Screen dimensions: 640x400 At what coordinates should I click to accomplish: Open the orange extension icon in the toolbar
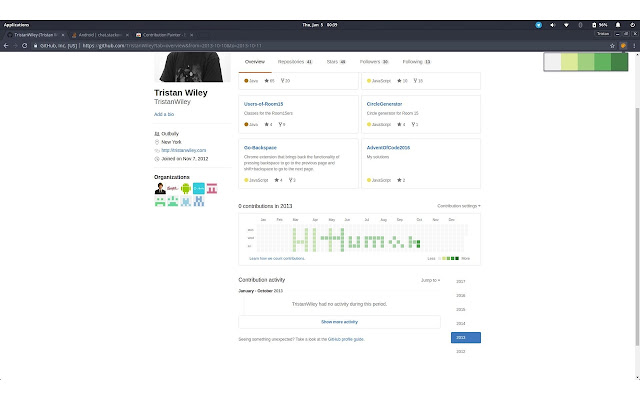tap(623, 46)
